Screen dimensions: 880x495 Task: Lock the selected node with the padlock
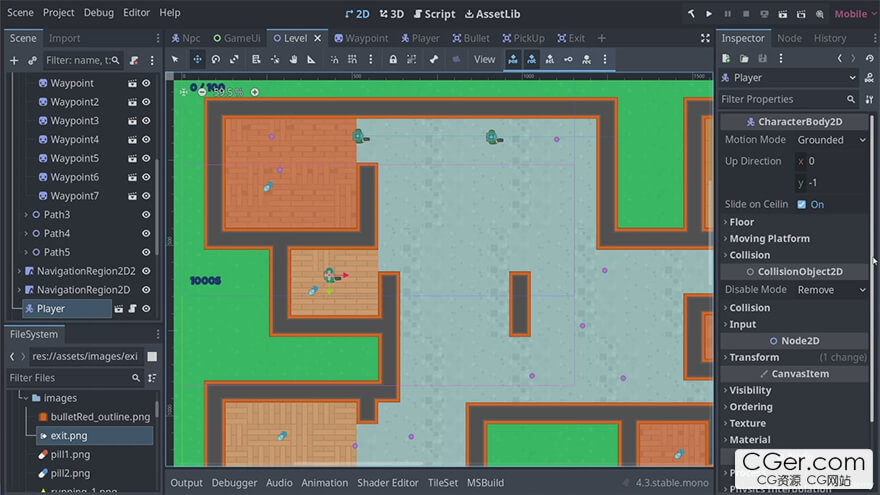pyautogui.click(x=393, y=59)
